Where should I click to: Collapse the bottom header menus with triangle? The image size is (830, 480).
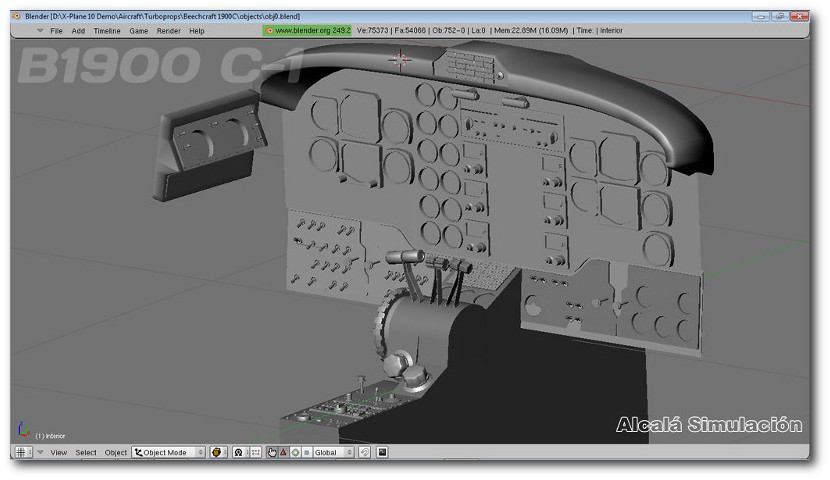click(x=40, y=452)
